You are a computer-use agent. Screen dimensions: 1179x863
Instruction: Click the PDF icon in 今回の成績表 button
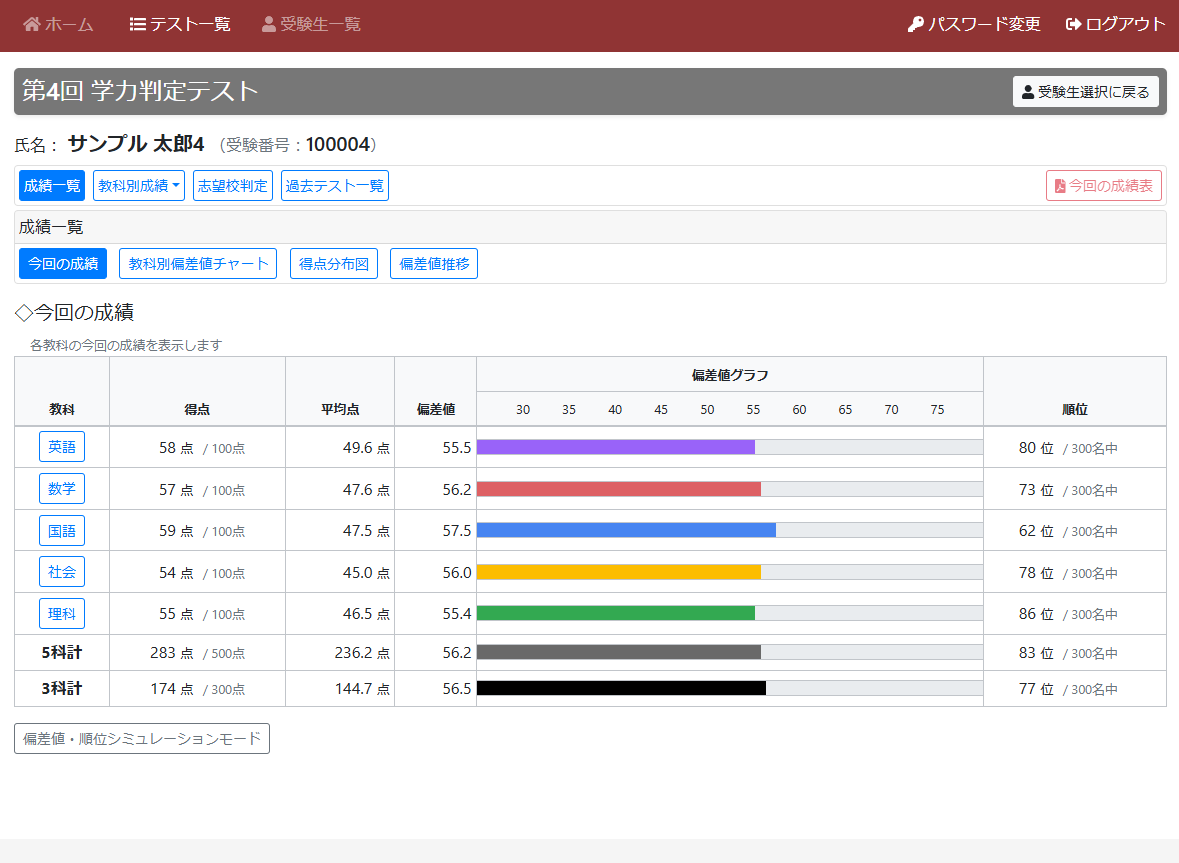coord(1059,186)
